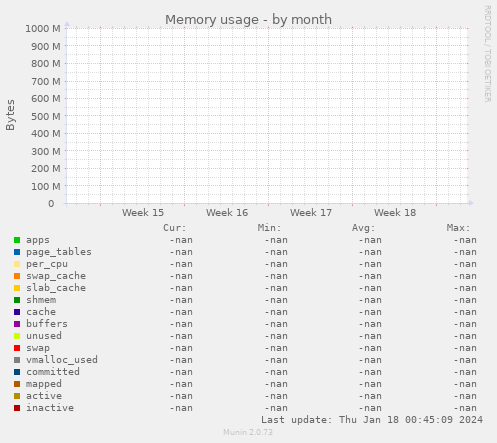This screenshot has width=497, height=443.
Task: Select the 'per_cpu' legend label
Action: pyautogui.click(x=47, y=264)
